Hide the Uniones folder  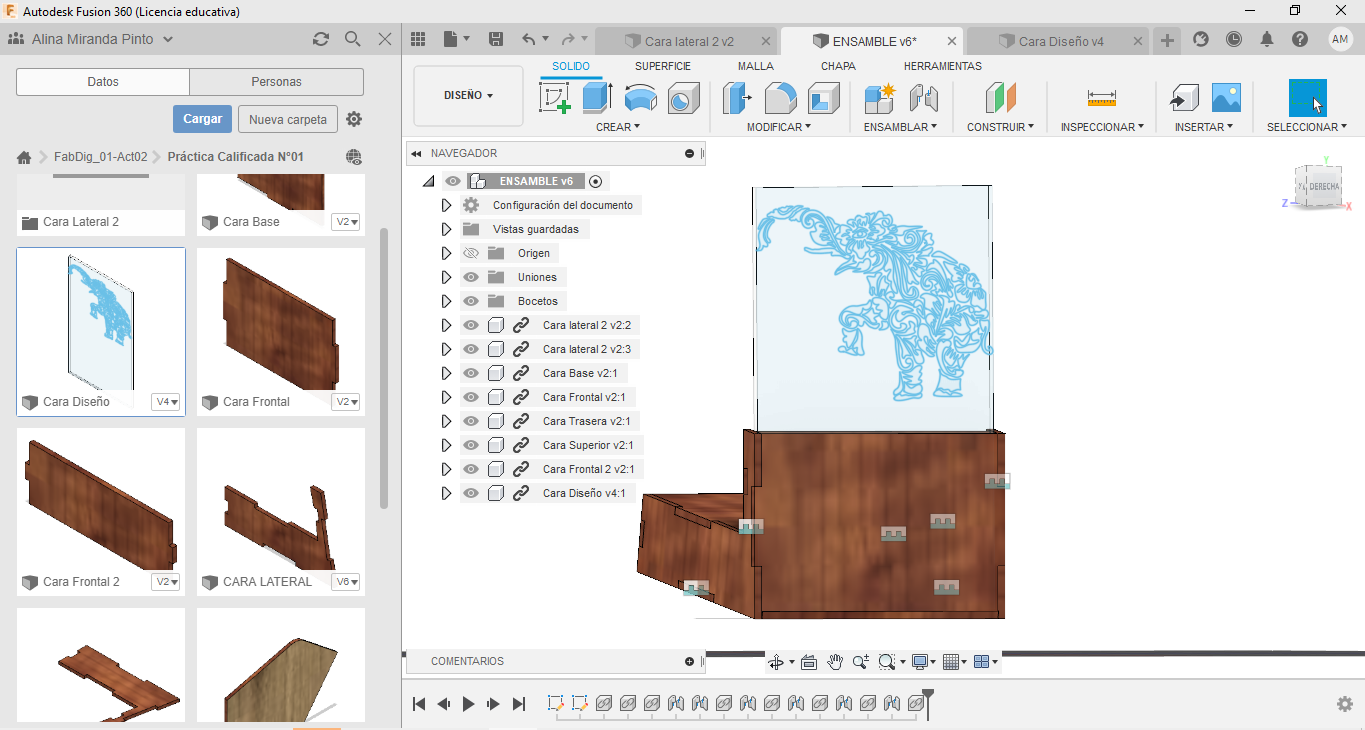pyautogui.click(x=471, y=277)
